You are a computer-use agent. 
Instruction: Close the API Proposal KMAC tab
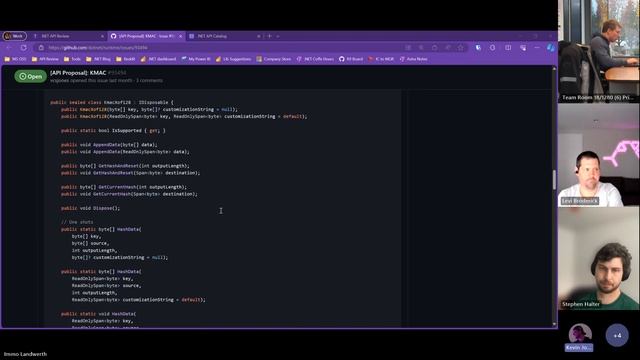(180, 36)
